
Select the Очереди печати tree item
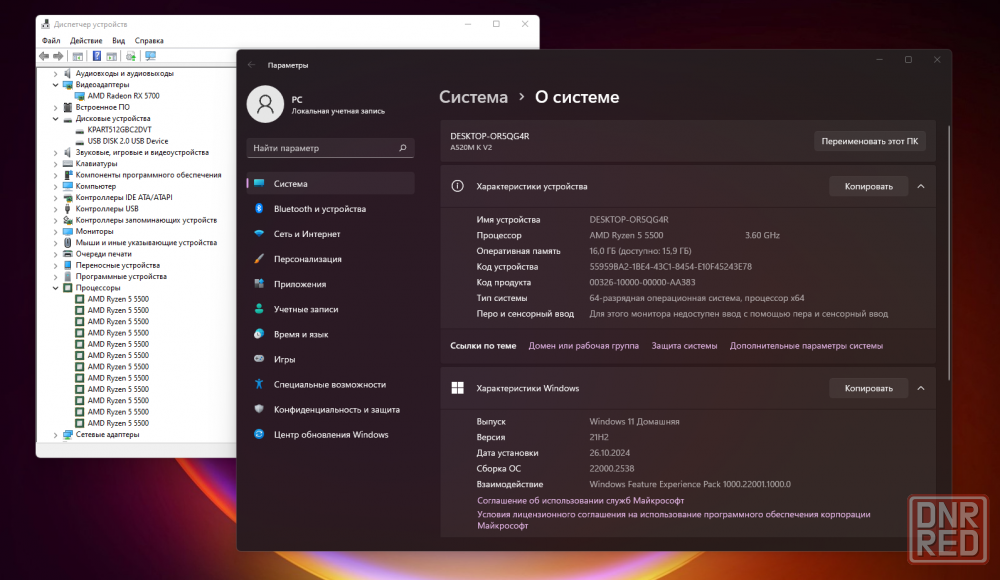(103, 254)
